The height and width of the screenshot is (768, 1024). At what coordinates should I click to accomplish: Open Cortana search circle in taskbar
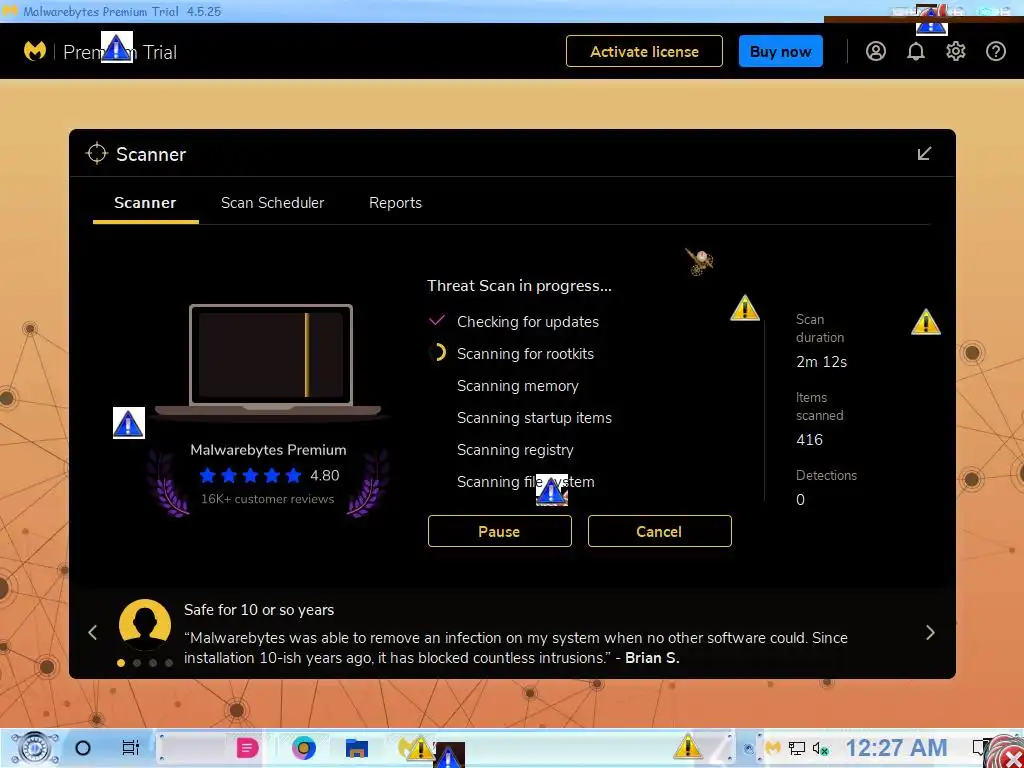tap(83, 748)
